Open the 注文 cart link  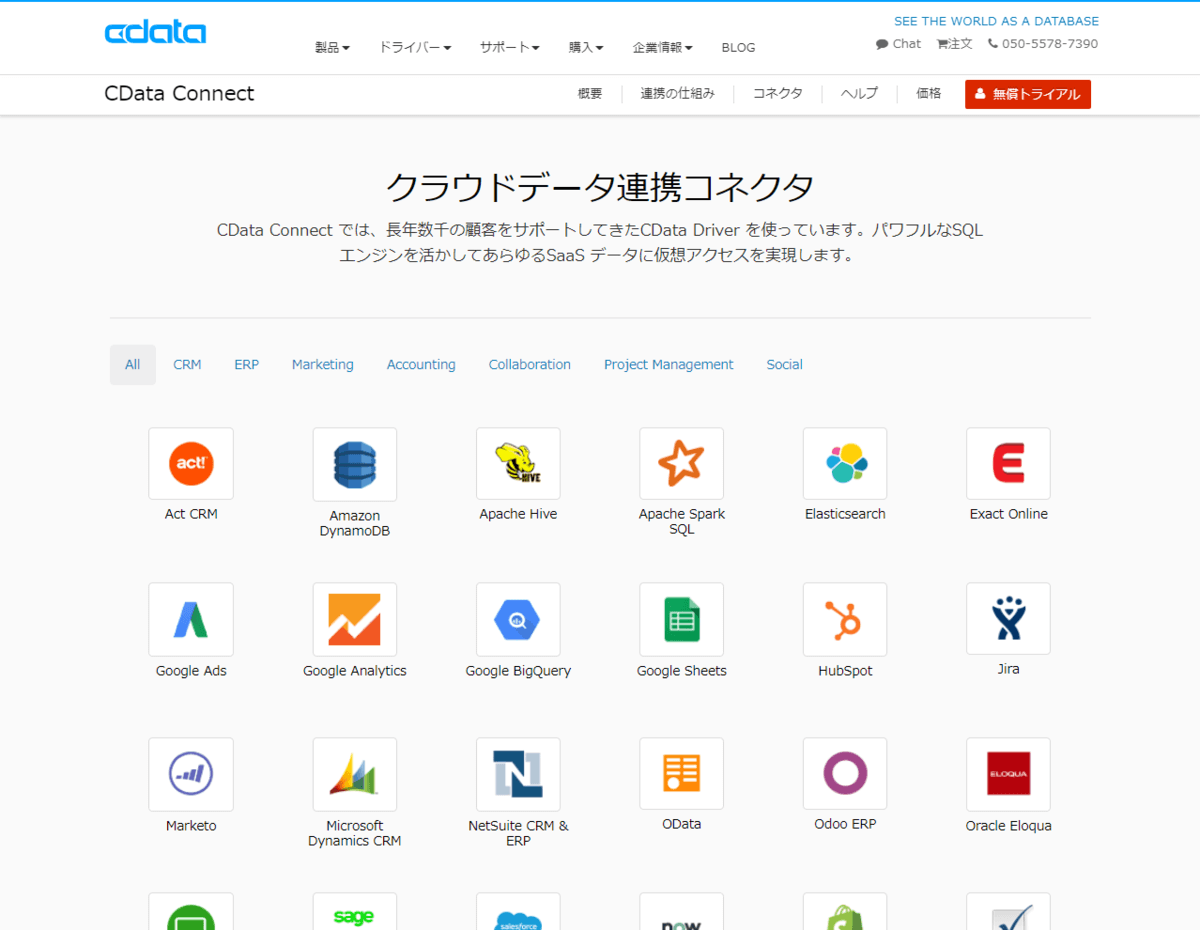click(954, 44)
